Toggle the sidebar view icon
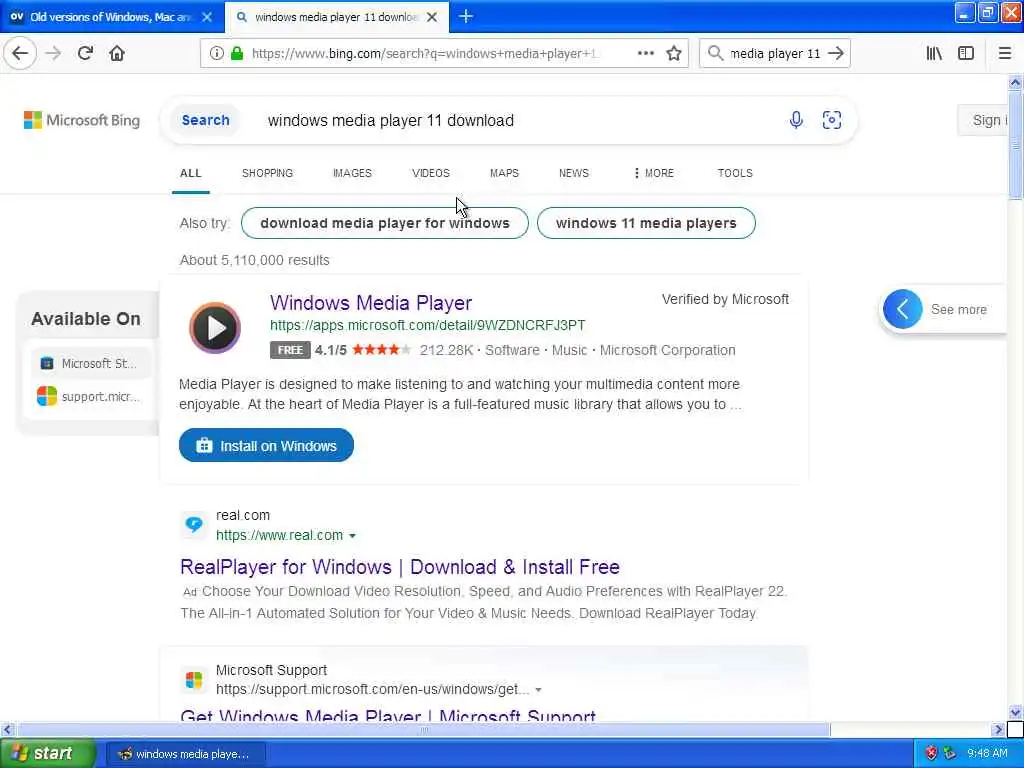Viewport: 1024px width, 768px height. tap(966, 54)
